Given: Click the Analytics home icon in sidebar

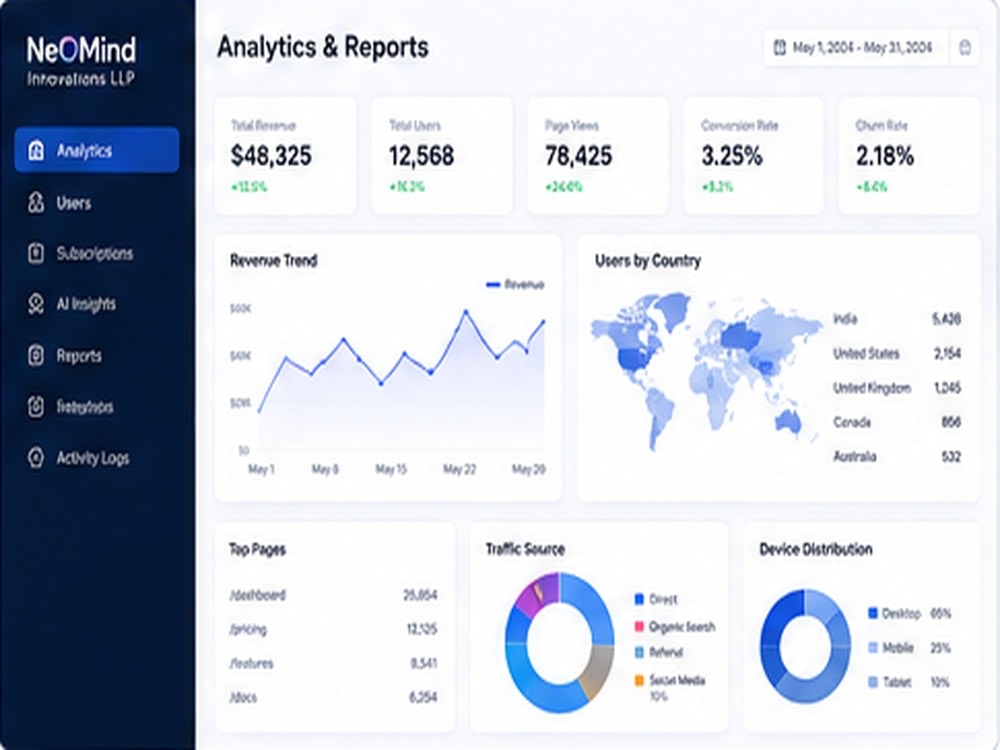Looking at the screenshot, I should click(x=36, y=151).
